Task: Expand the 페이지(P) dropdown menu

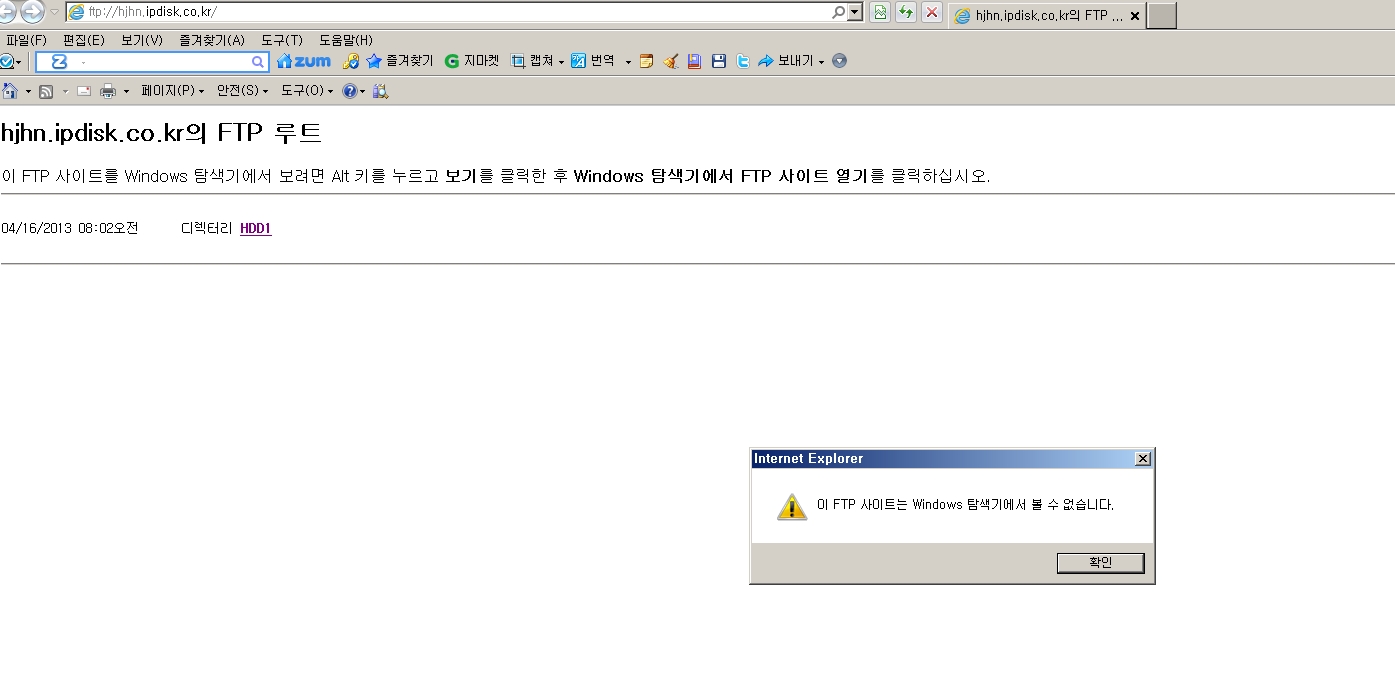Action: [x=172, y=91]
